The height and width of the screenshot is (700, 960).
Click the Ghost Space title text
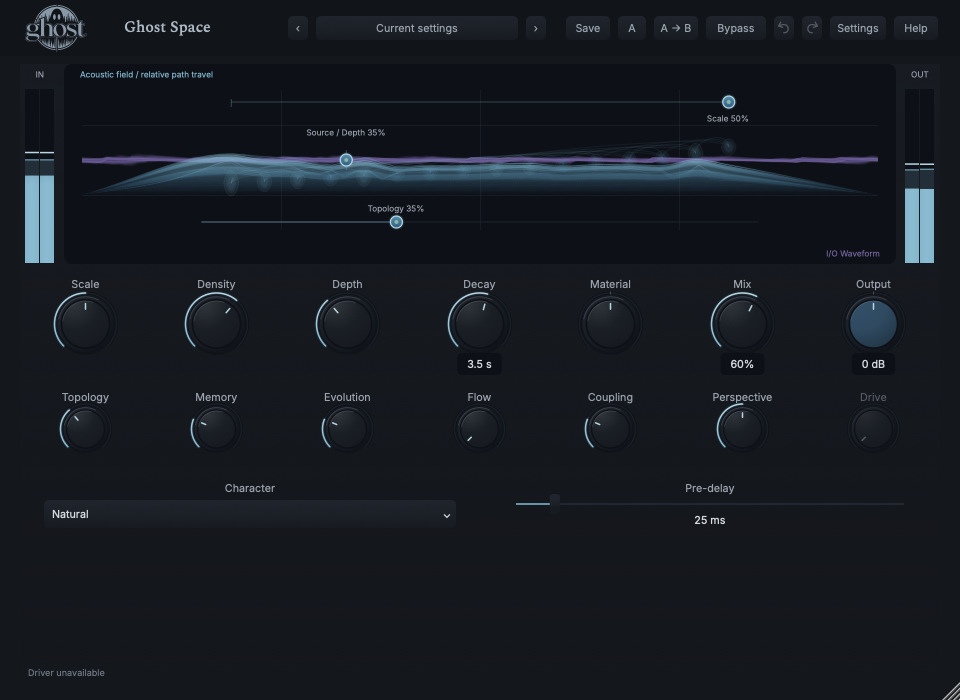click(x=167, y=27)
